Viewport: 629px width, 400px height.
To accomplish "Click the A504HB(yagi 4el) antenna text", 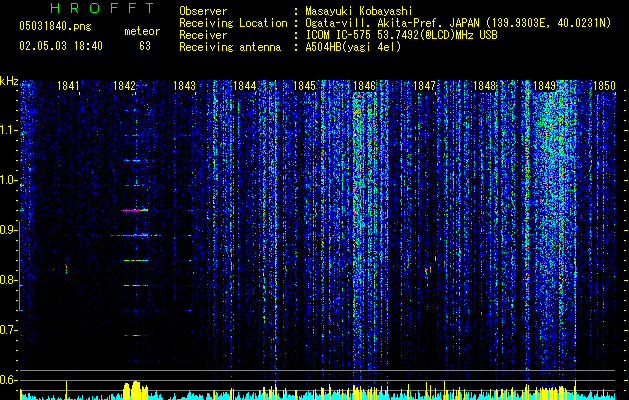I will point(353,47).
